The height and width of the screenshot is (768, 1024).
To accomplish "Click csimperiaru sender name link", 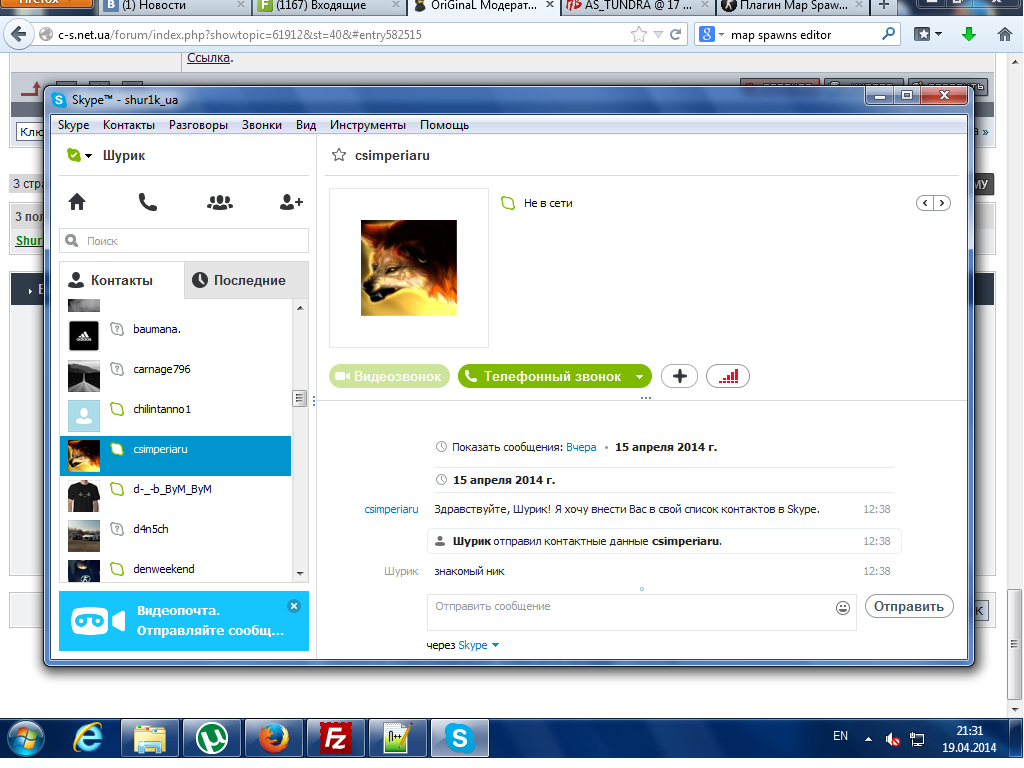I will [x=391, y=509].
